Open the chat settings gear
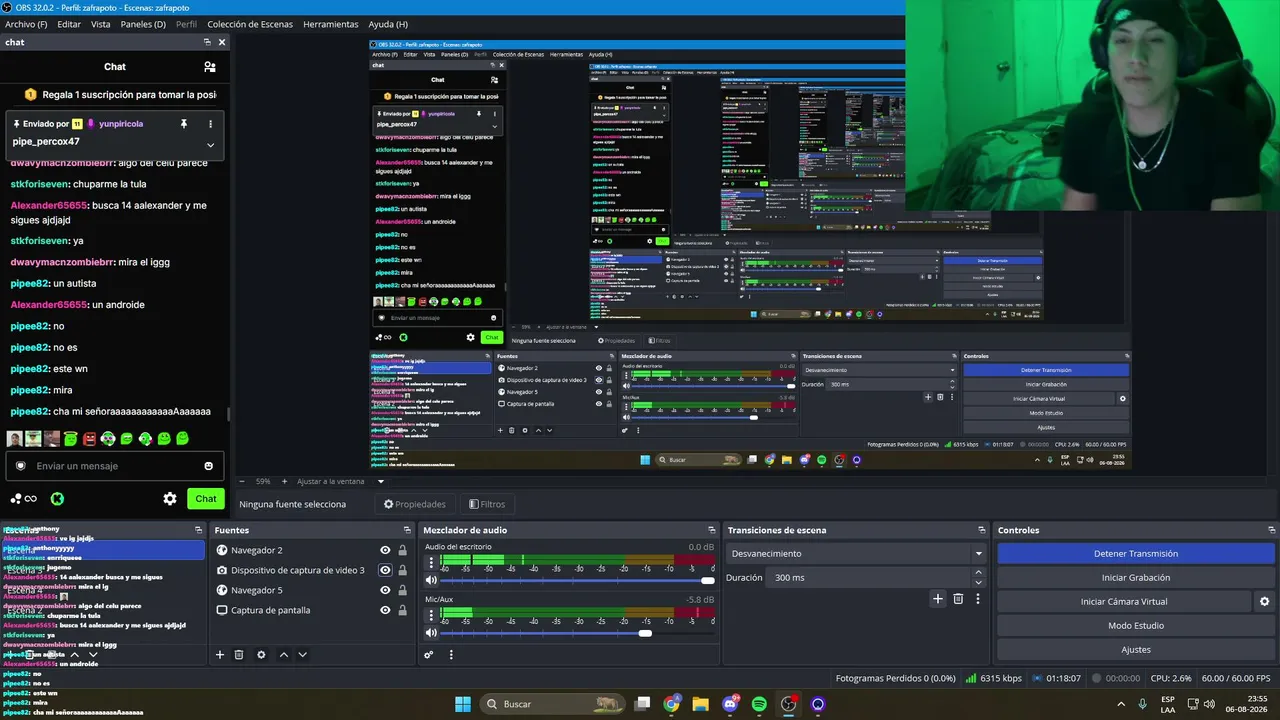Screen dimensions: 1280x720 [x=170, y=499]
